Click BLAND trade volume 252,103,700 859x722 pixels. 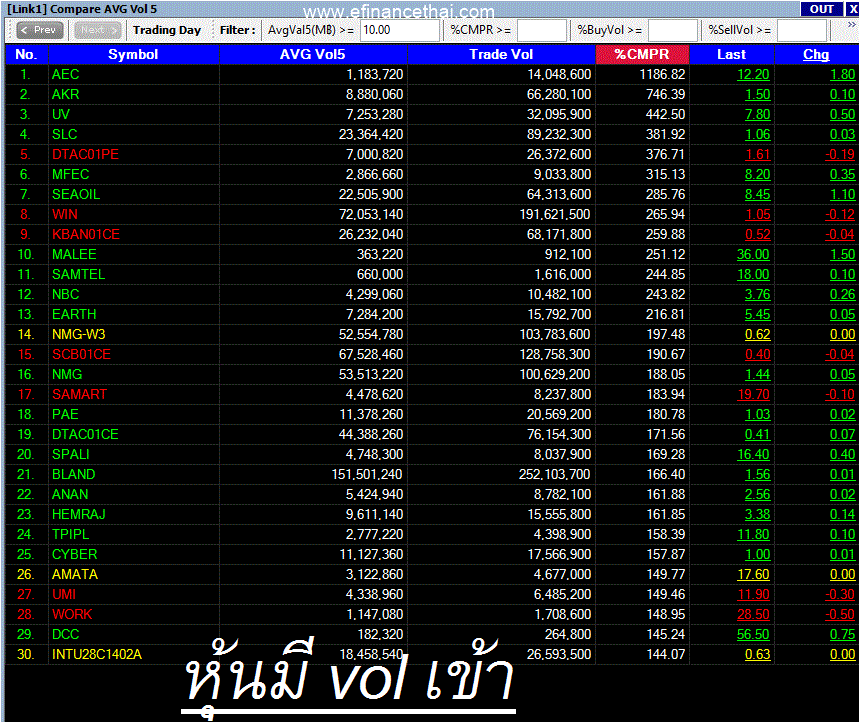[x=554, y=474]
